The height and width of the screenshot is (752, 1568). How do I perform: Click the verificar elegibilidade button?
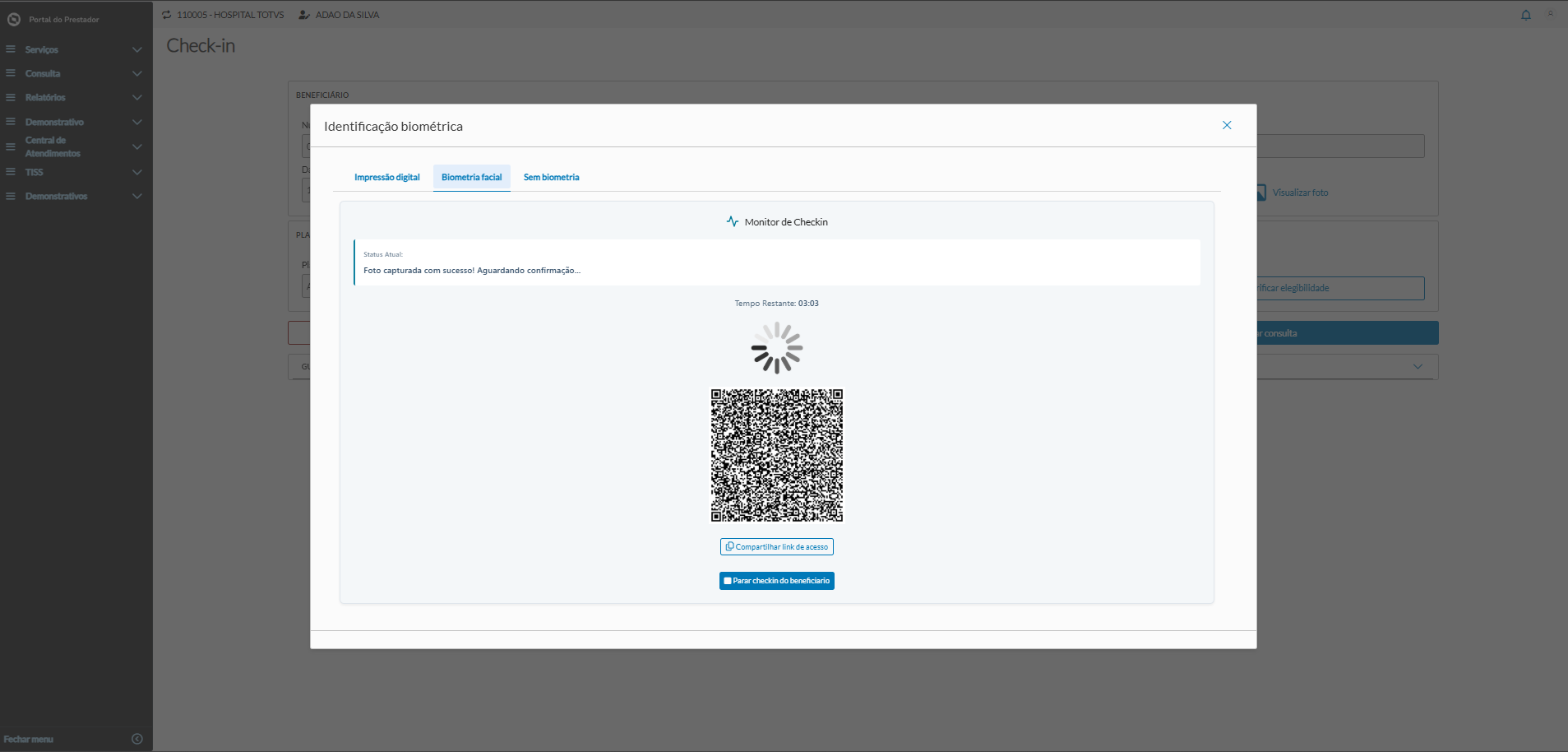tap(1340, 288)
